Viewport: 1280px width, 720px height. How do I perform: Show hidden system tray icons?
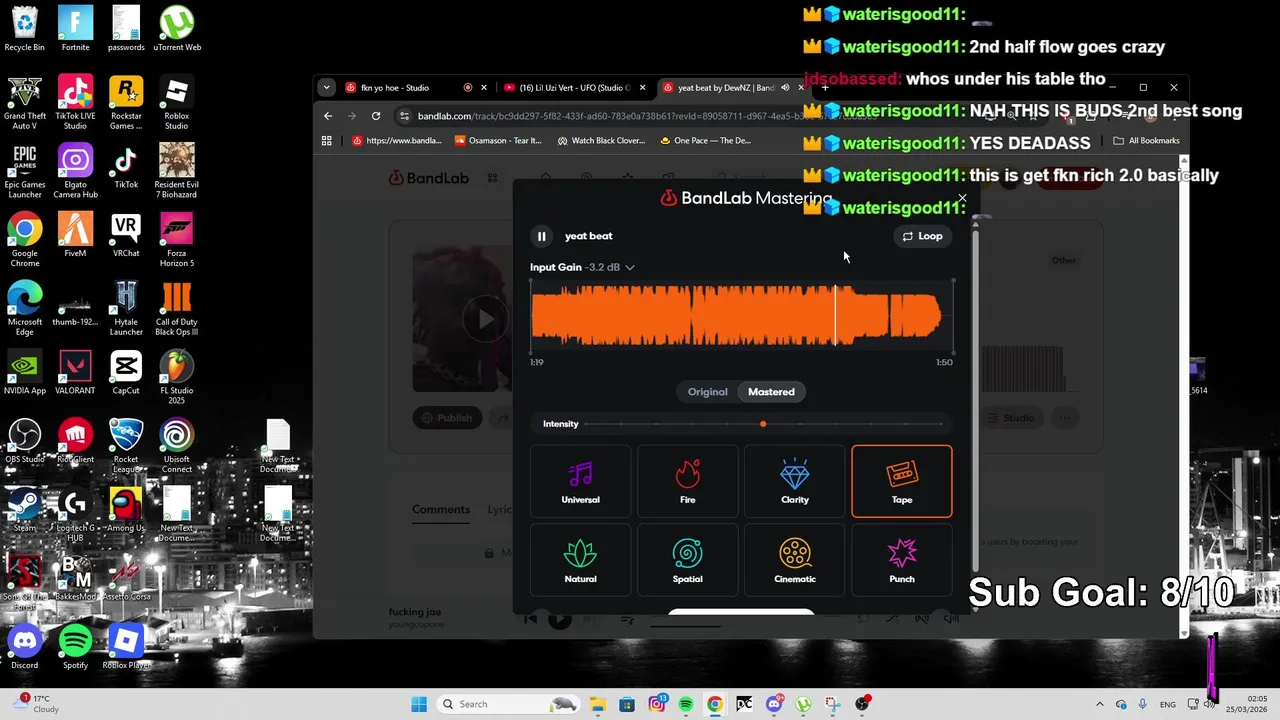[x=1100, y=704]
